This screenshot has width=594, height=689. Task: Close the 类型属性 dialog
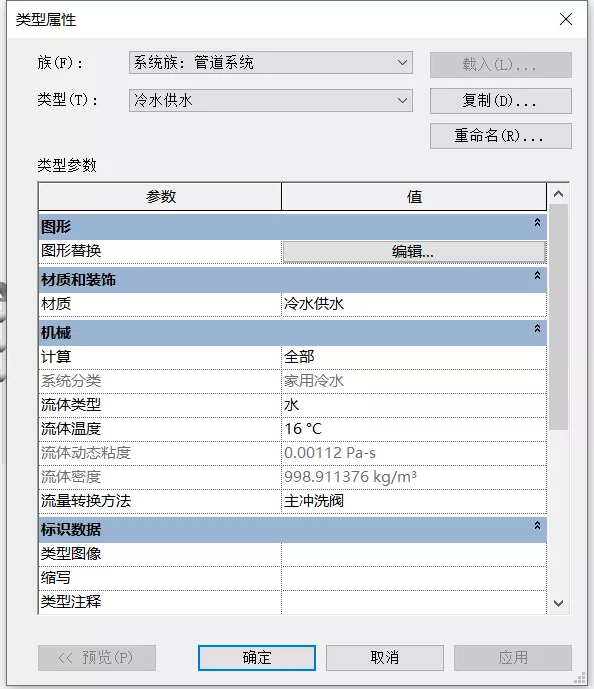coord(566,19)
